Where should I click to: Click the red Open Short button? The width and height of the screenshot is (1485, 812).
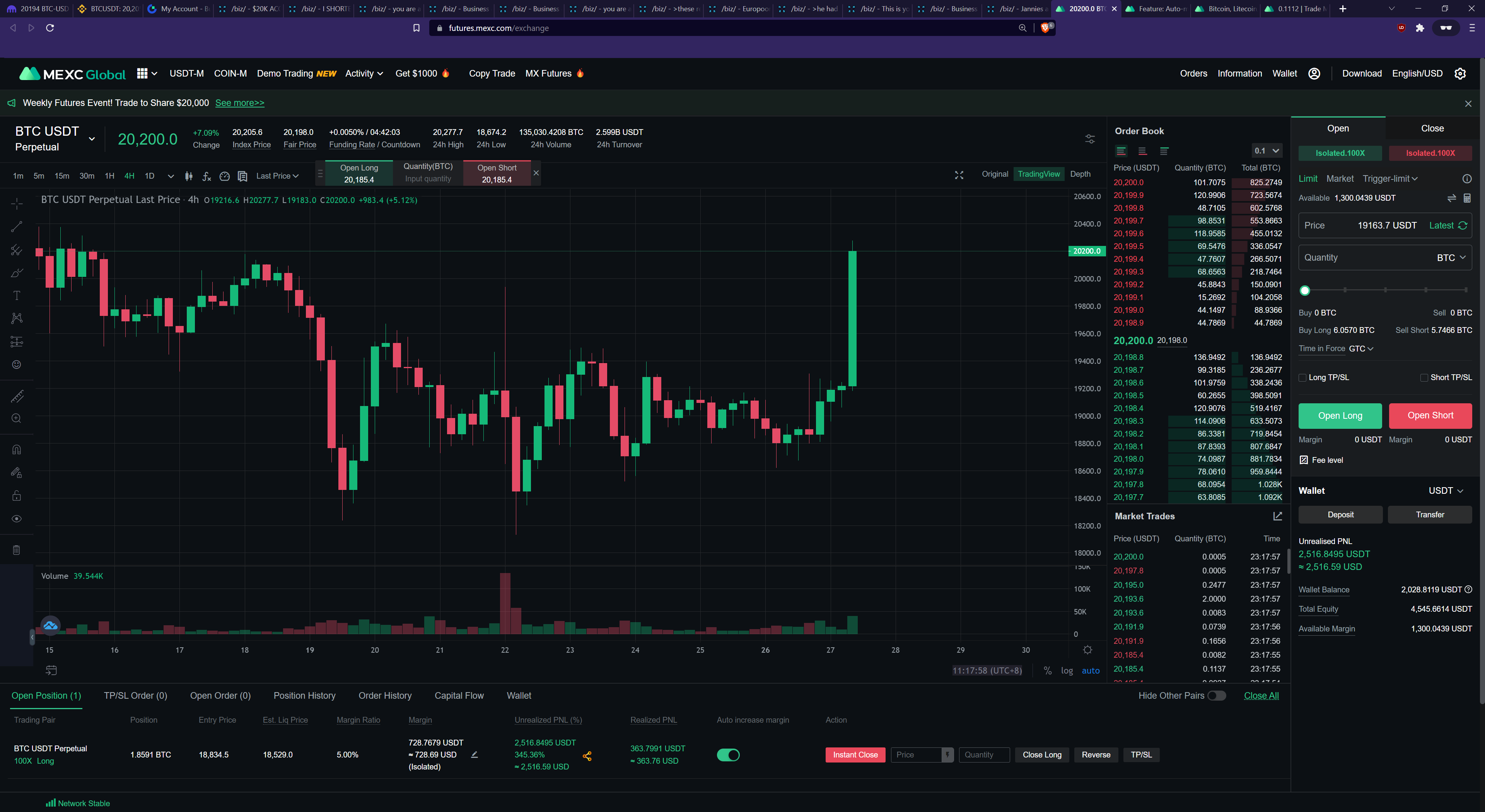point(1430,416)
